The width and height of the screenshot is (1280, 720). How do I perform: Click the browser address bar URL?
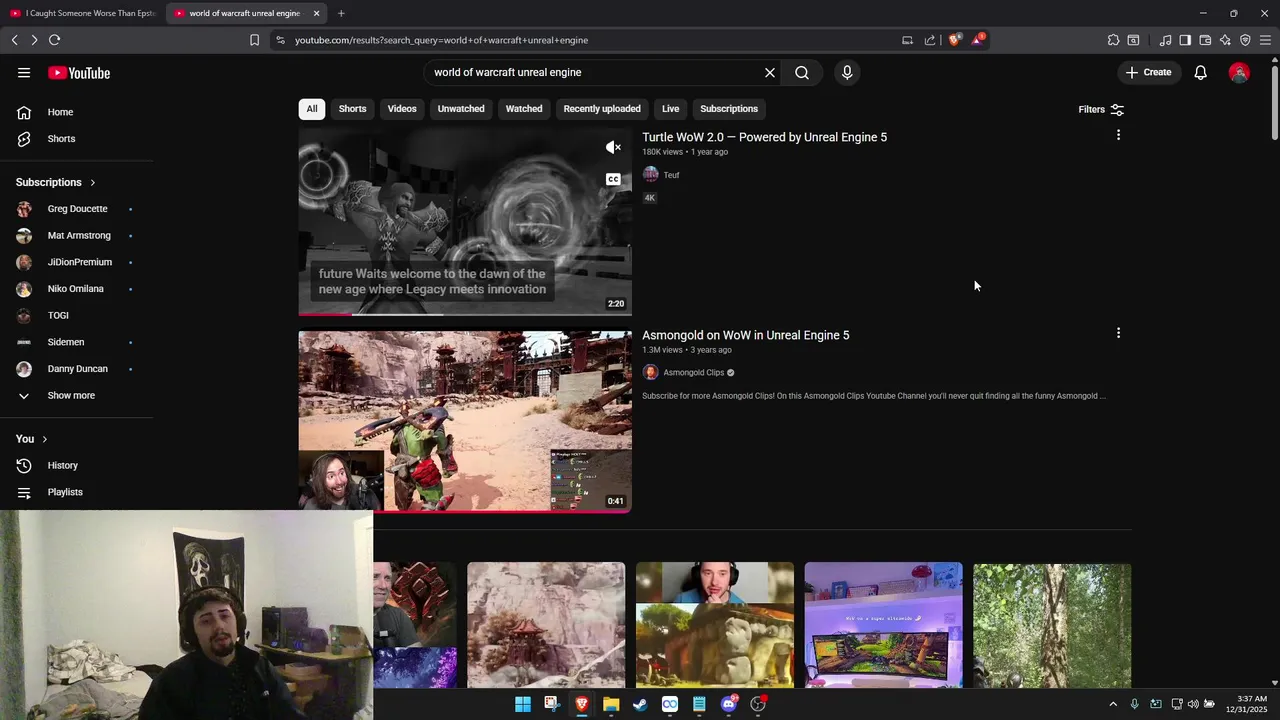tap(441, 40)
